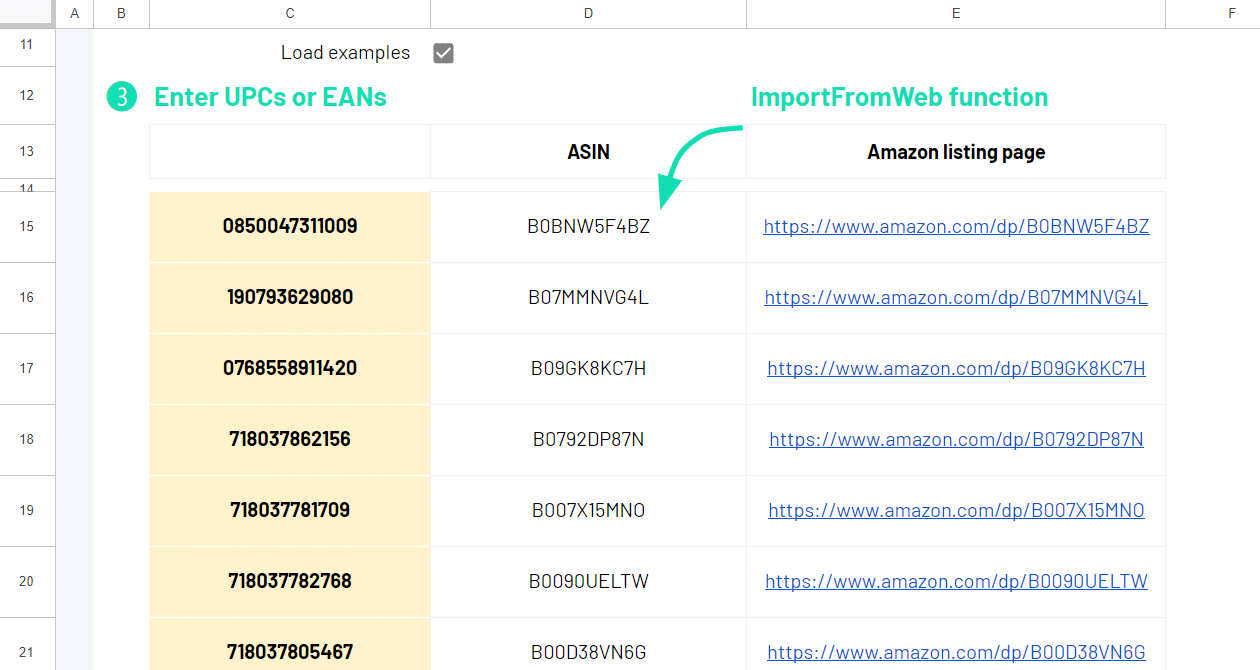Select row 15 header

(x=27, y=227)
